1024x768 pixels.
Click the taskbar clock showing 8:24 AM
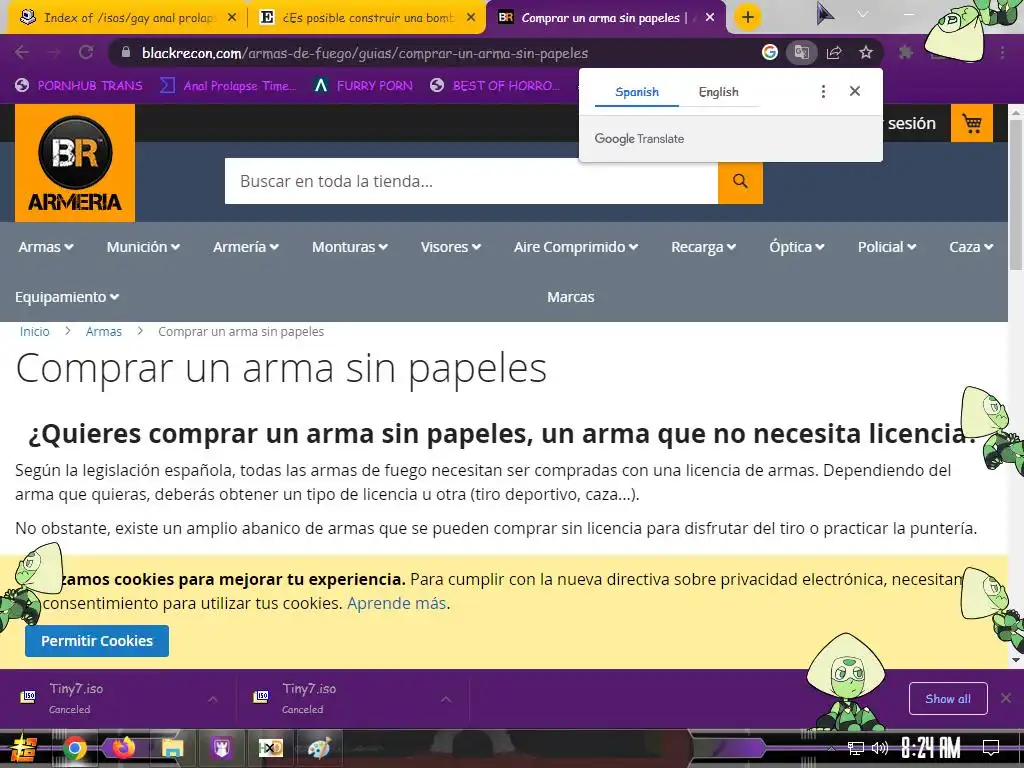pyautogui.click(x=931, y=748)
